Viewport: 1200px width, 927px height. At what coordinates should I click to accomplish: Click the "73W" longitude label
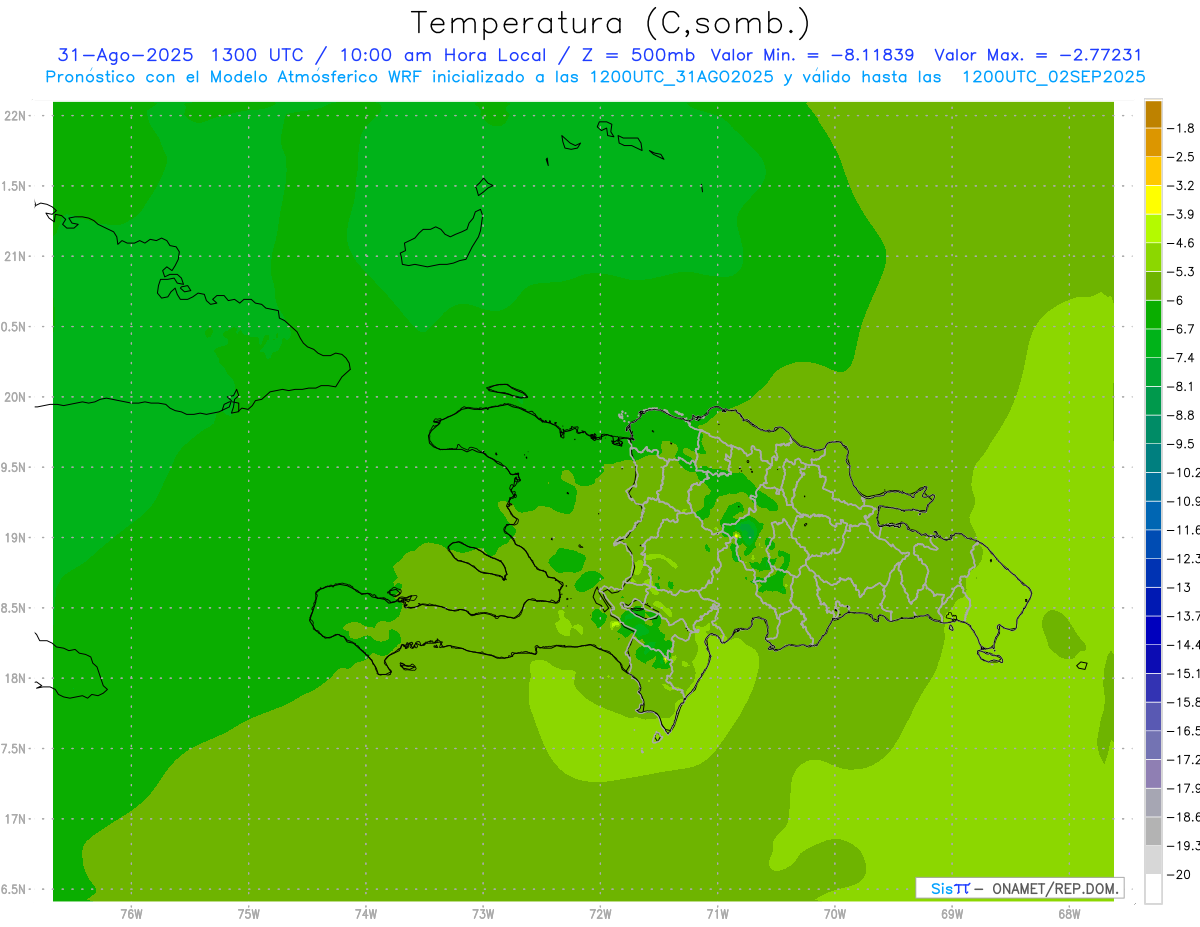point(483,914)
